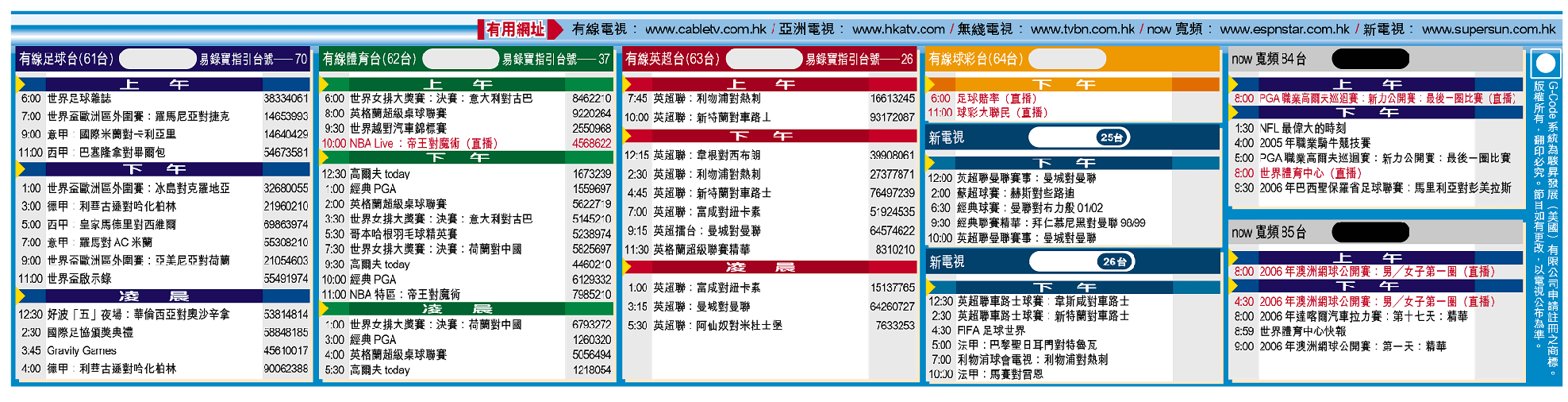This screenshot has width=1568, height=402.
Task: Select the 9:30 世界越野汽車錦標賽 row
Action: [x=467, y=128]
